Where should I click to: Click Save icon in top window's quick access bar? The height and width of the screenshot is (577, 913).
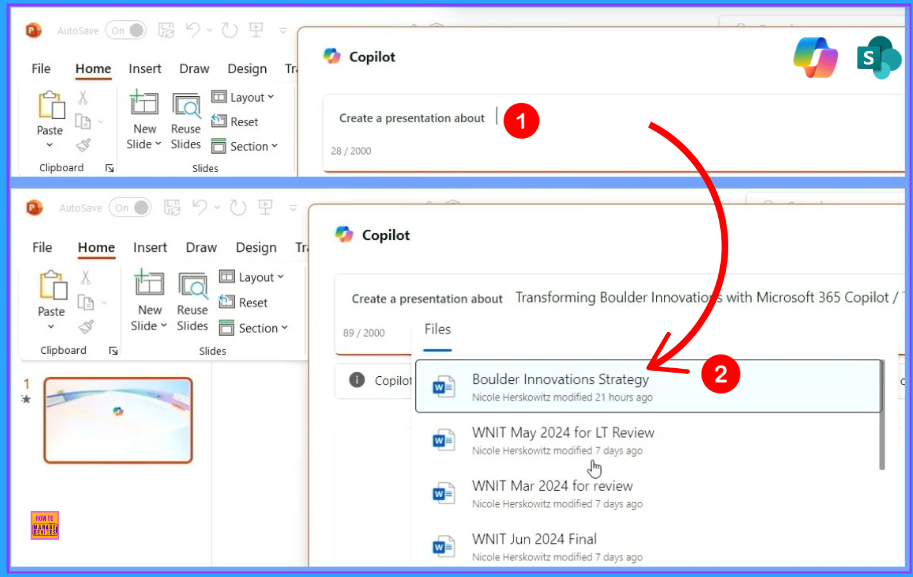coord(166,30)
